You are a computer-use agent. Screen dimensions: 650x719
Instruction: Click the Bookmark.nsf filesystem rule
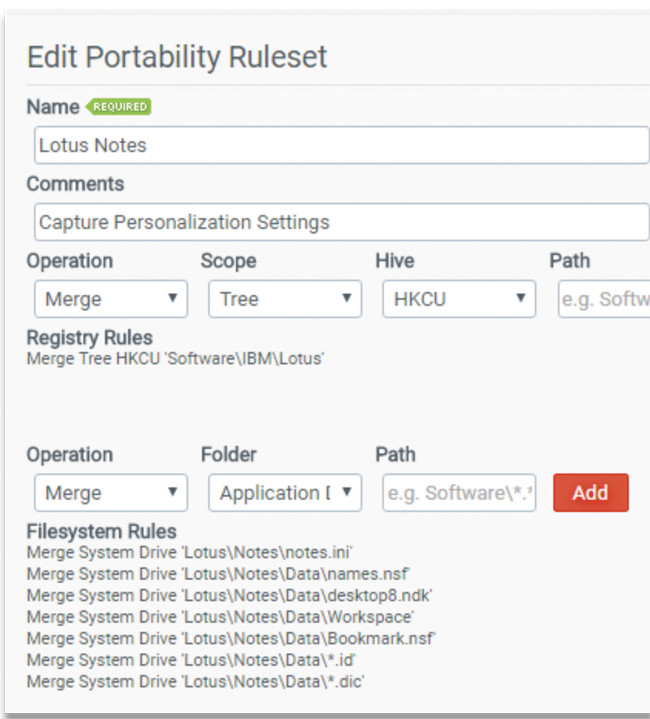tap(230, 638)
